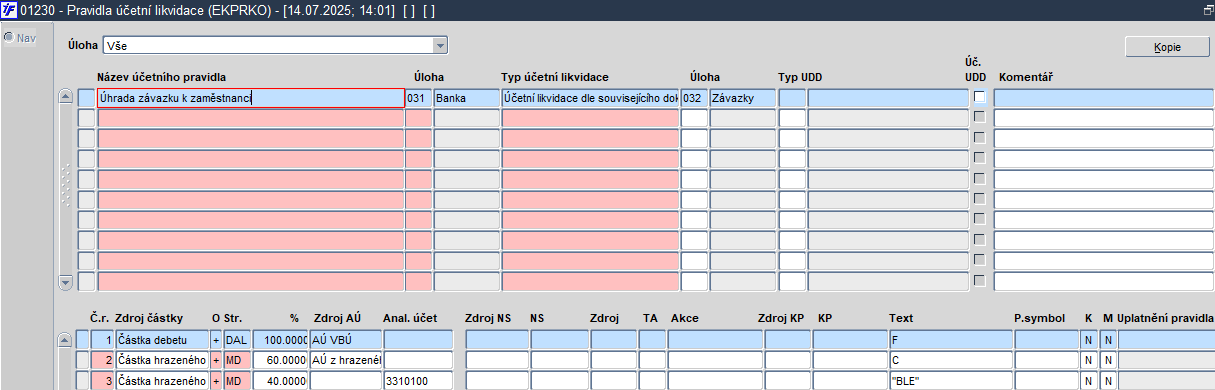Toggle Úč. UDD checkbox in Úhrada závazku row
The width and height of the screenshot is (1215, 390).
pos(979,96)
